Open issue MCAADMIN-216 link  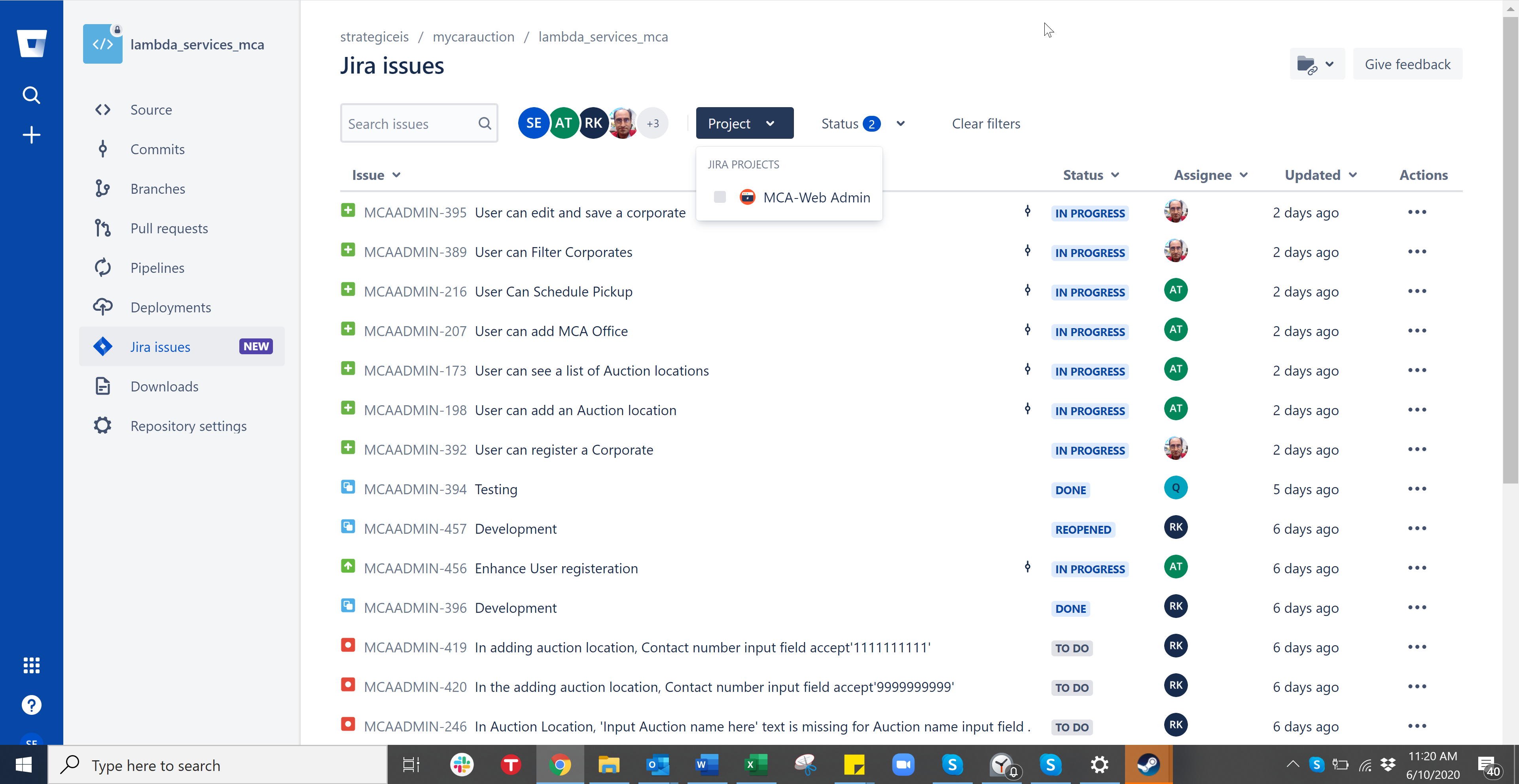415,291
